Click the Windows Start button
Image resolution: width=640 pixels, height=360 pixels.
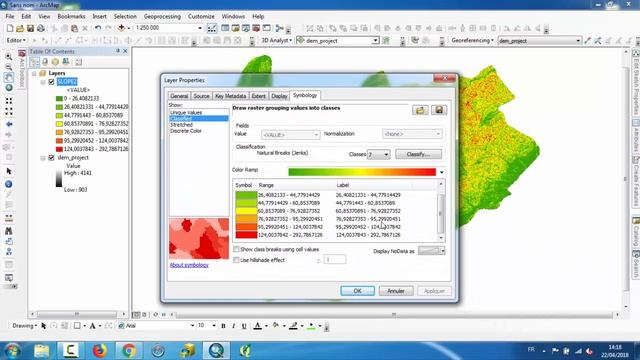(x=13, y=351)
